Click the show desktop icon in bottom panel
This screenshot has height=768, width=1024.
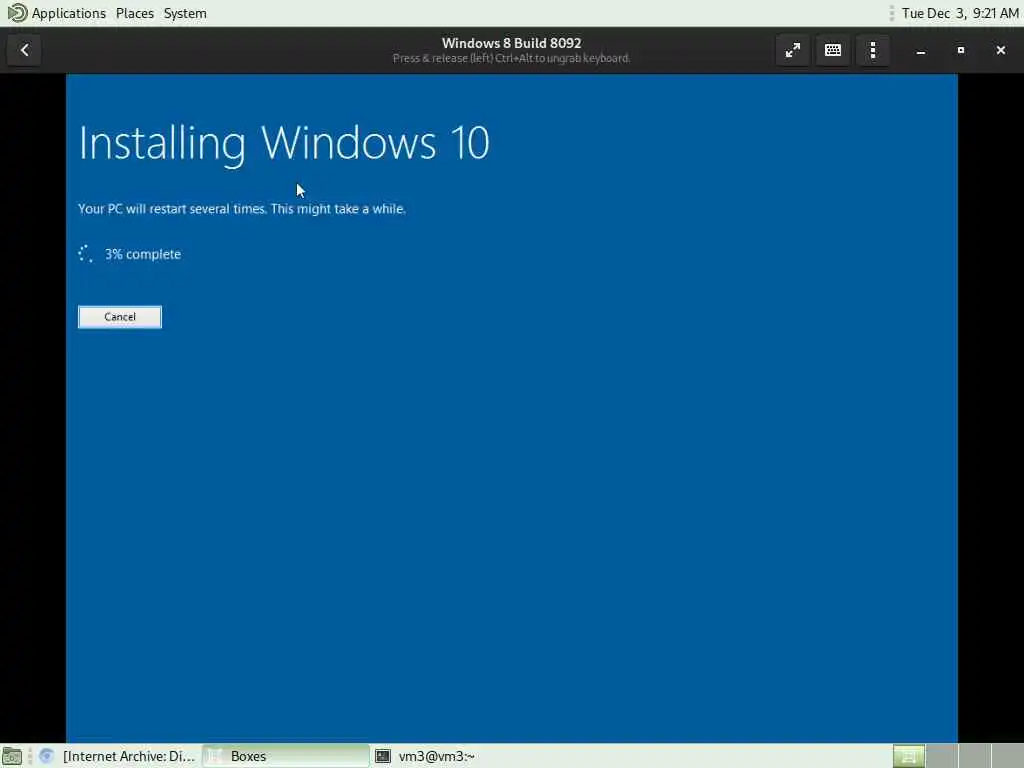tap(12, 756)
